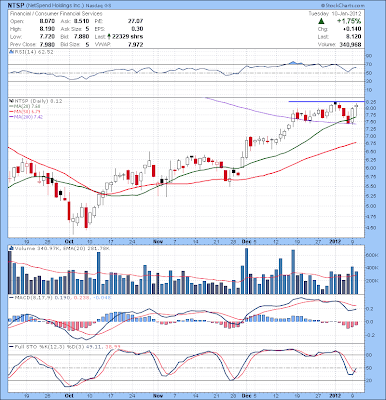Click the P/E value 27.07

(135, 21)
